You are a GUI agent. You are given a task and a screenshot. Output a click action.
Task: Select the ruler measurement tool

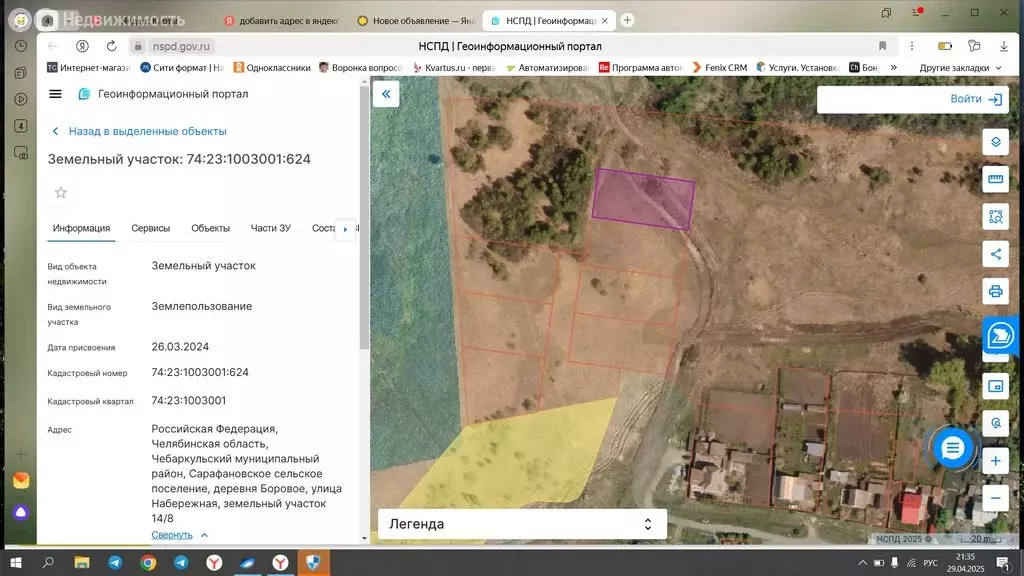click(x=995, y=179)
